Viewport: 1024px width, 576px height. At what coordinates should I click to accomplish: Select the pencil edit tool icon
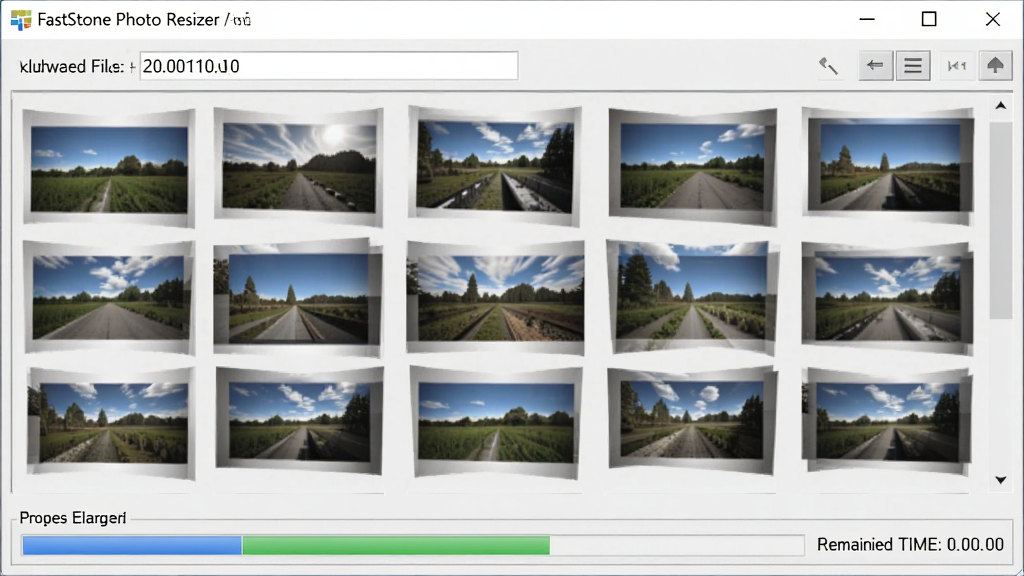click(828, 65)
